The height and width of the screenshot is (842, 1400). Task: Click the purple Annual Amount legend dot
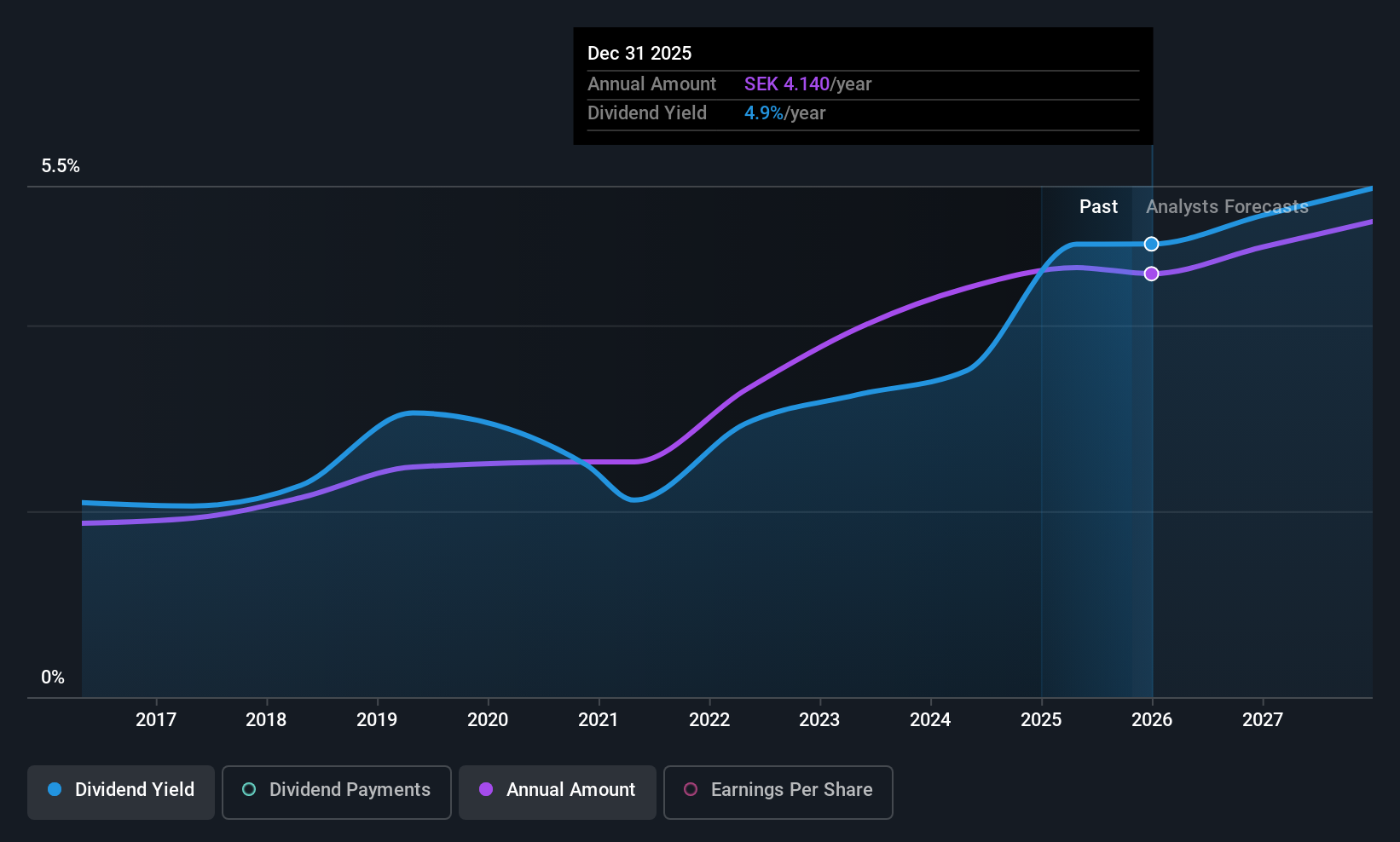486,790
